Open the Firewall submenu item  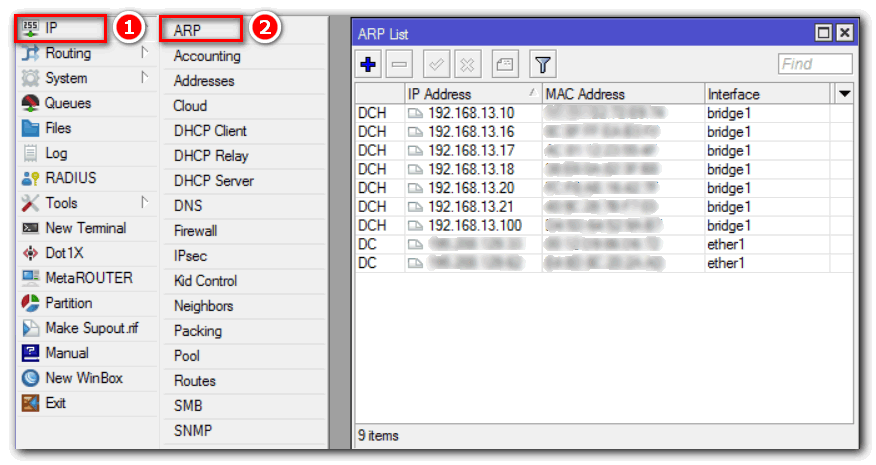pyautogui.click(x=196, y=231)
